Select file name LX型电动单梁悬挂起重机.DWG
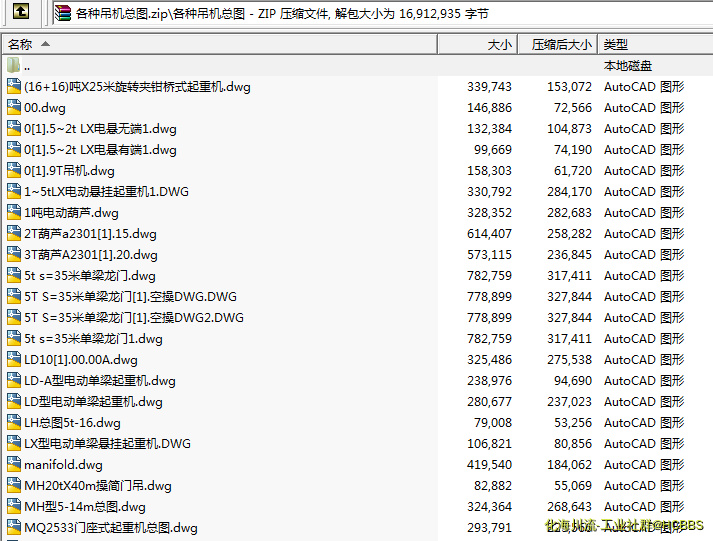The height and width of the screenshot is (541, 713). pos(107,444)
